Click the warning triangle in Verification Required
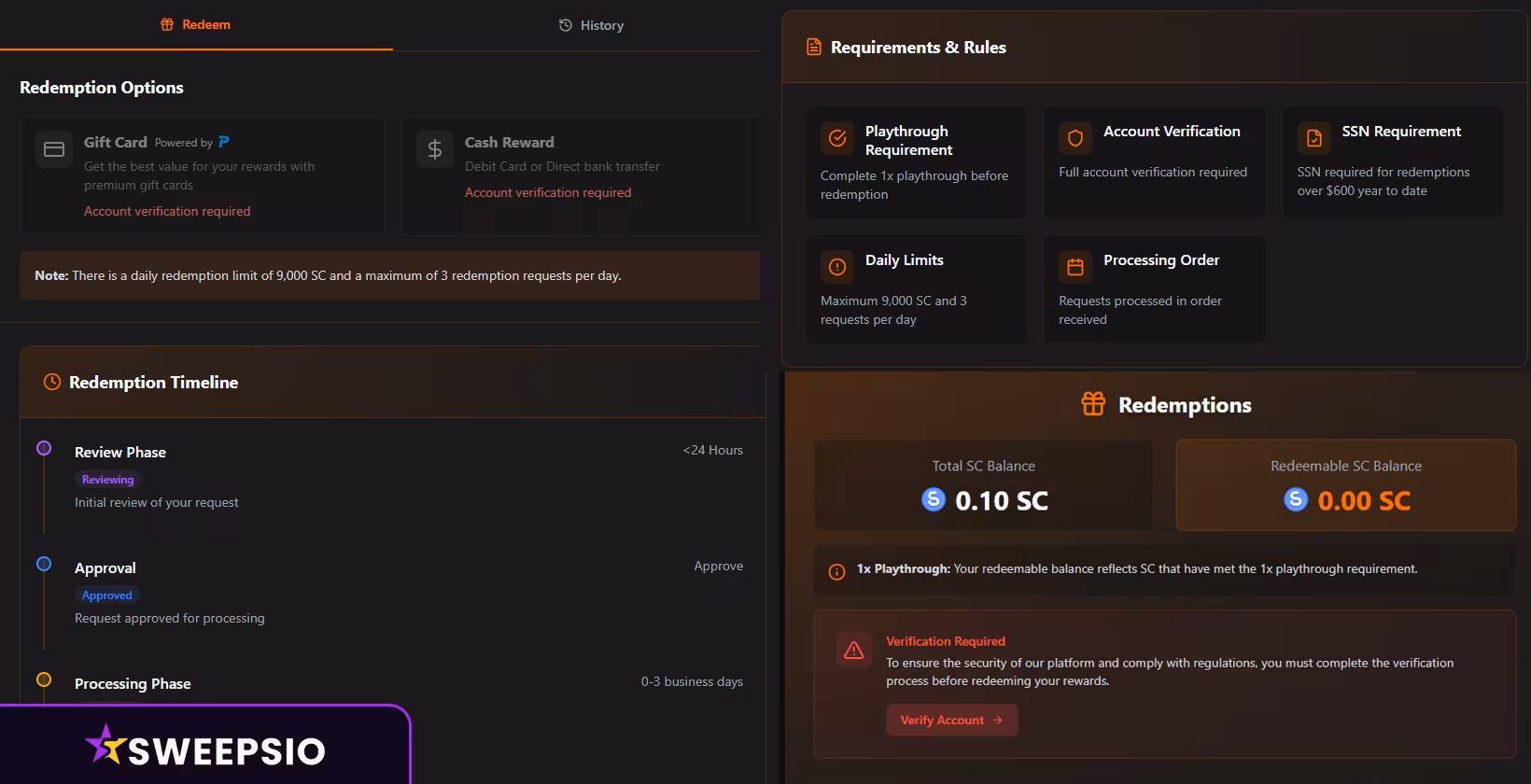The height and width of the screenshot is (784, 1531). (853, 651)
